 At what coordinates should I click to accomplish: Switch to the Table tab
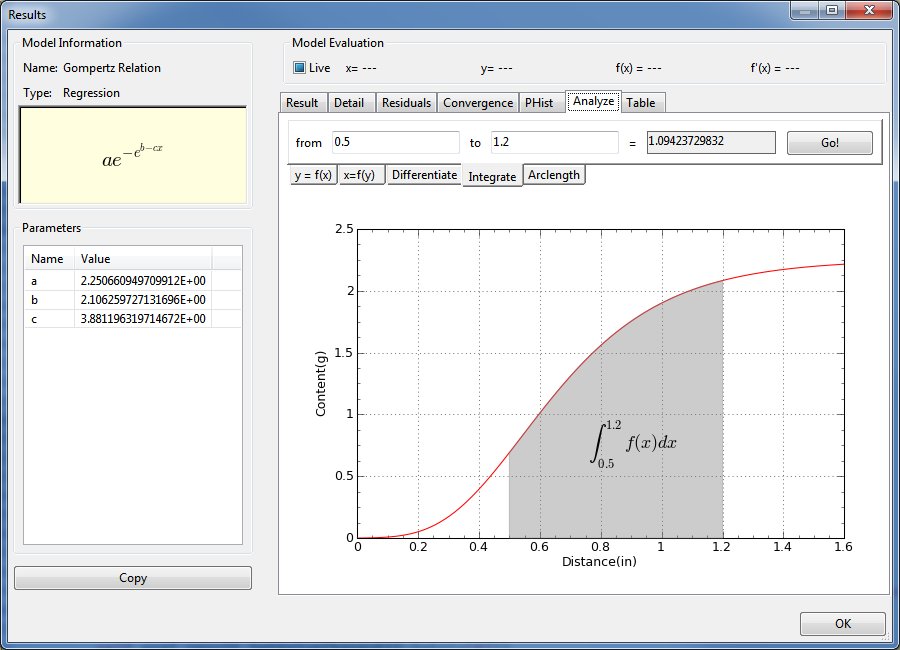point(643,102)
